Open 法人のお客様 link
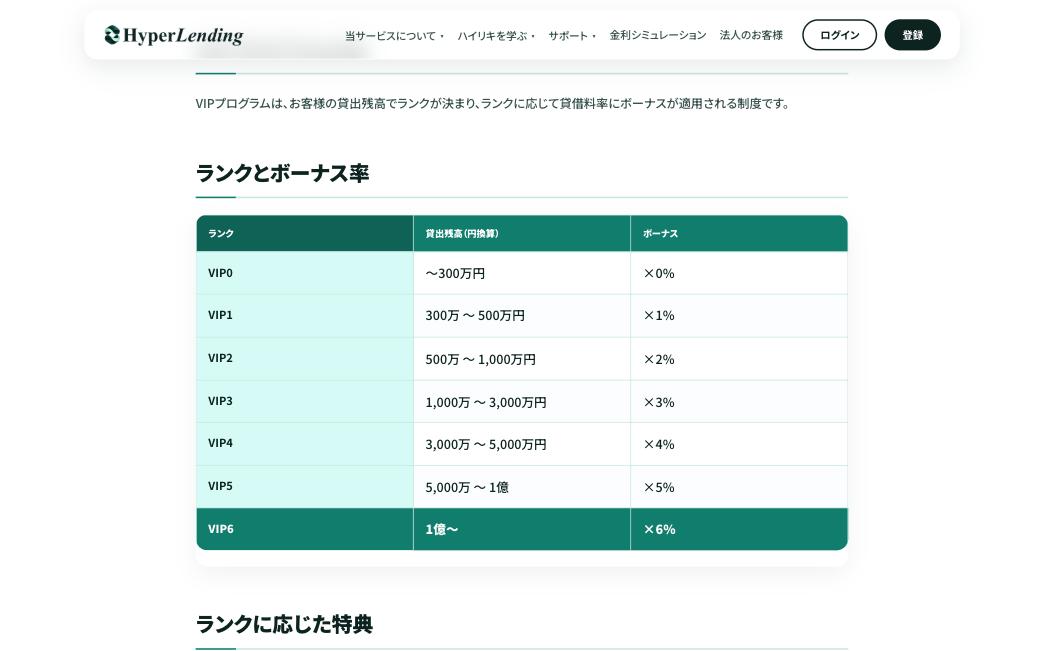Screen dimensions: 1044x651 pyautogui.click(x=751, y=35)
